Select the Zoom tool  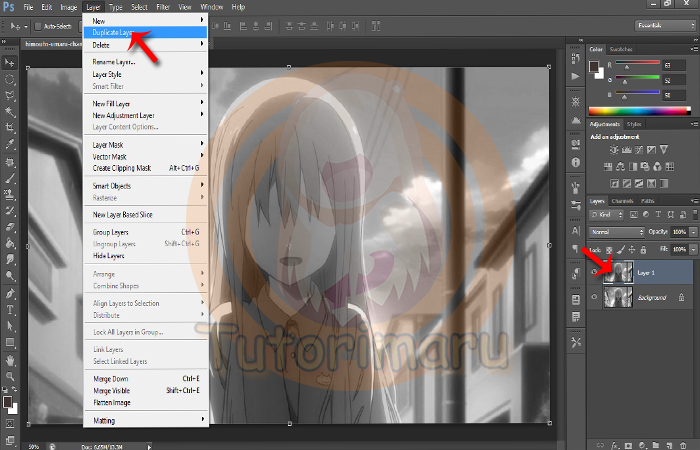(x=9, y=375)
